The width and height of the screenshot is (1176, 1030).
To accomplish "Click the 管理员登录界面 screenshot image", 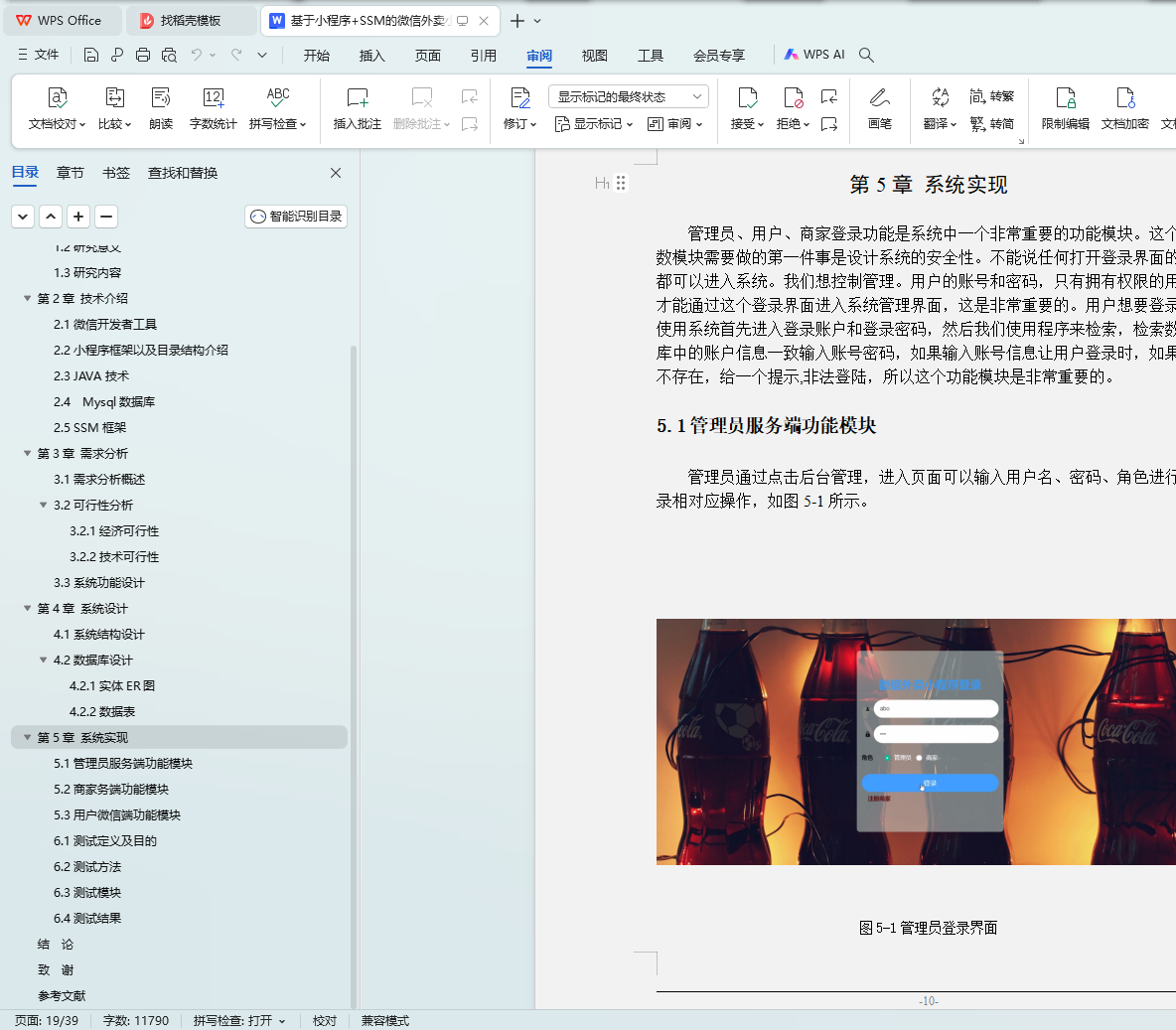I will pos(916,742).
